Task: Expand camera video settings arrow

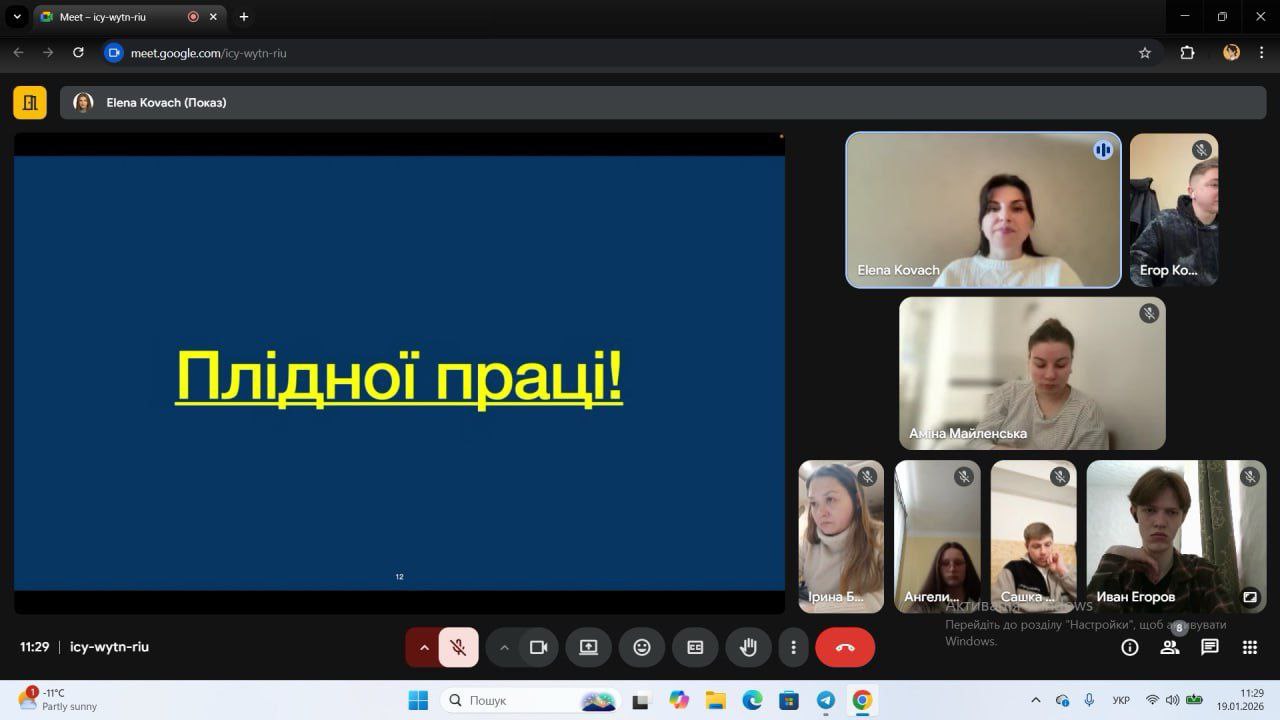Action: pos(504,647)
